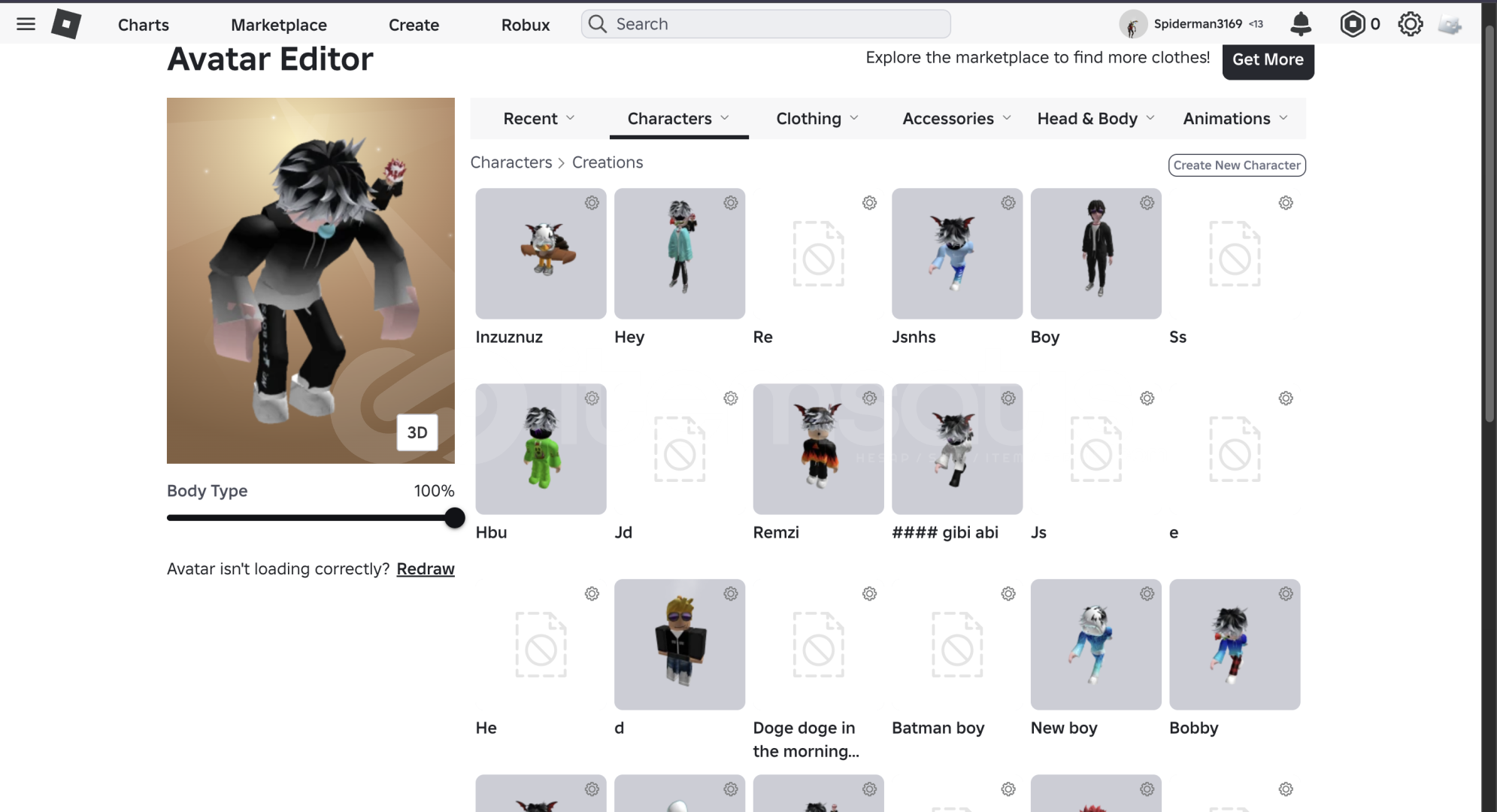Expand the Clothing dropdown
The image size is (1497, 812).
coord(817,118)
